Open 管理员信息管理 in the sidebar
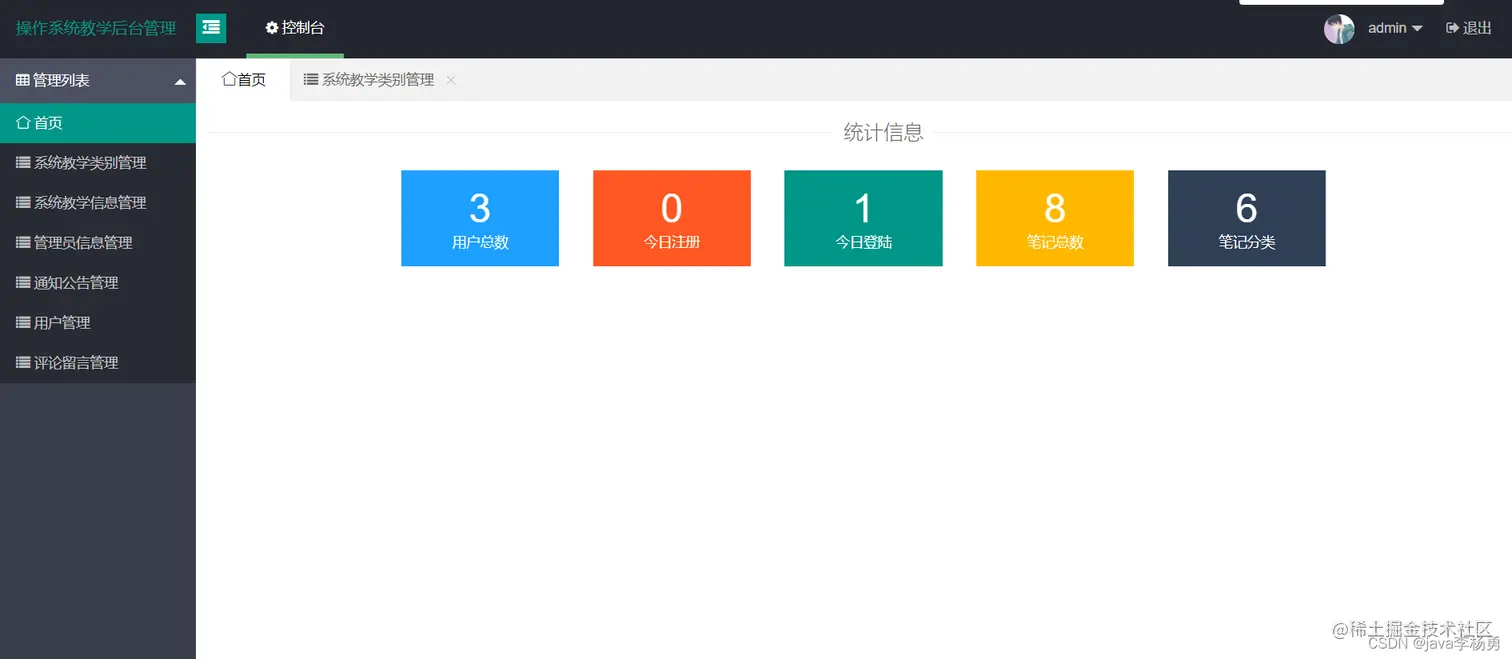 (98, 243)
